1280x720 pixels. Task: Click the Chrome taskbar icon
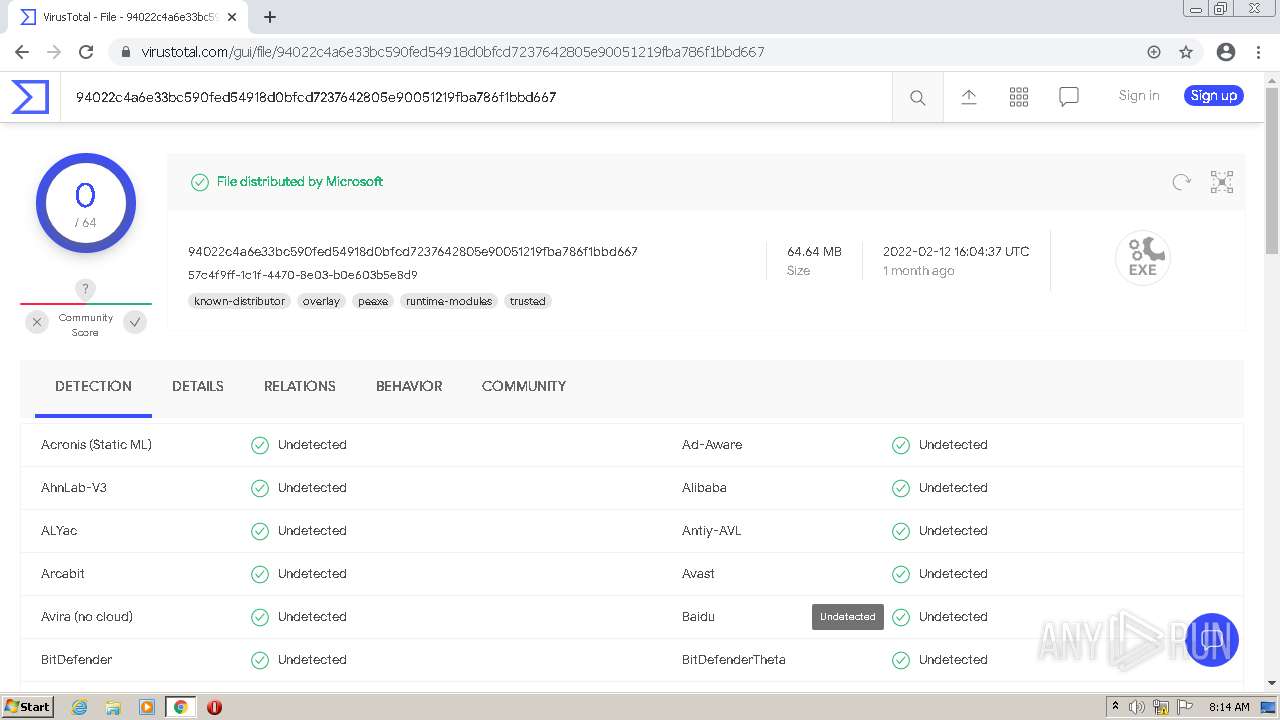pyautogui.click(x=180, y=707)
